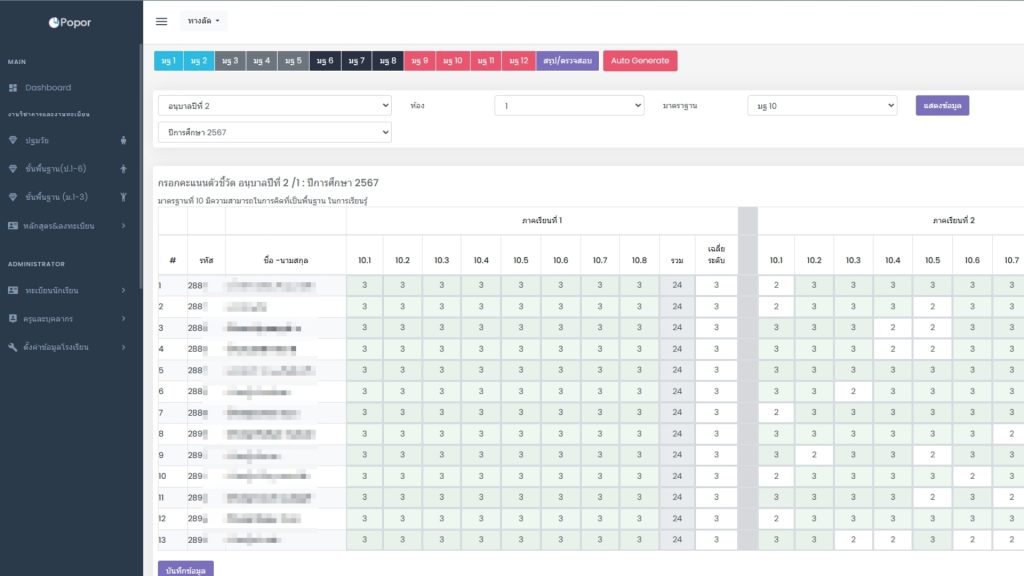Click the badge icon beside ครูและบุคลากร

[13, 318]
